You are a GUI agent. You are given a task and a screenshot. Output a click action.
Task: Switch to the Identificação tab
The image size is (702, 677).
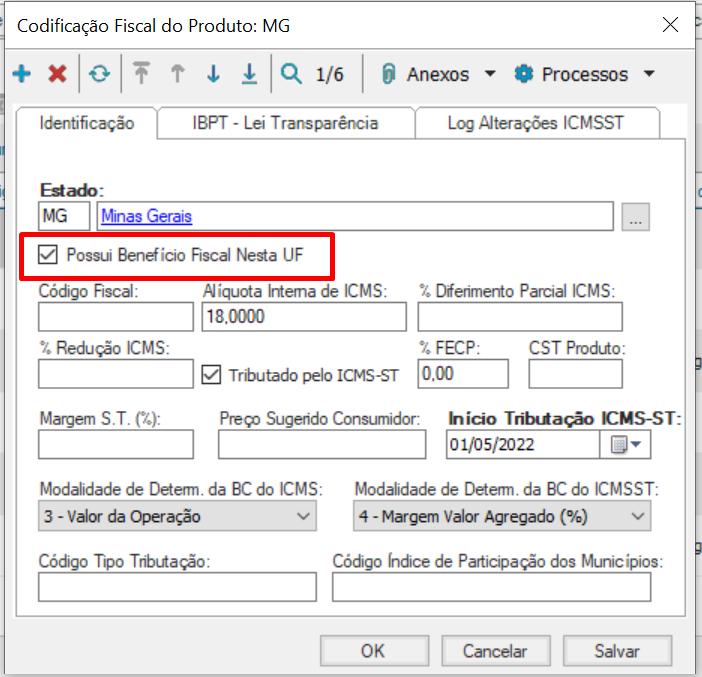87,123
